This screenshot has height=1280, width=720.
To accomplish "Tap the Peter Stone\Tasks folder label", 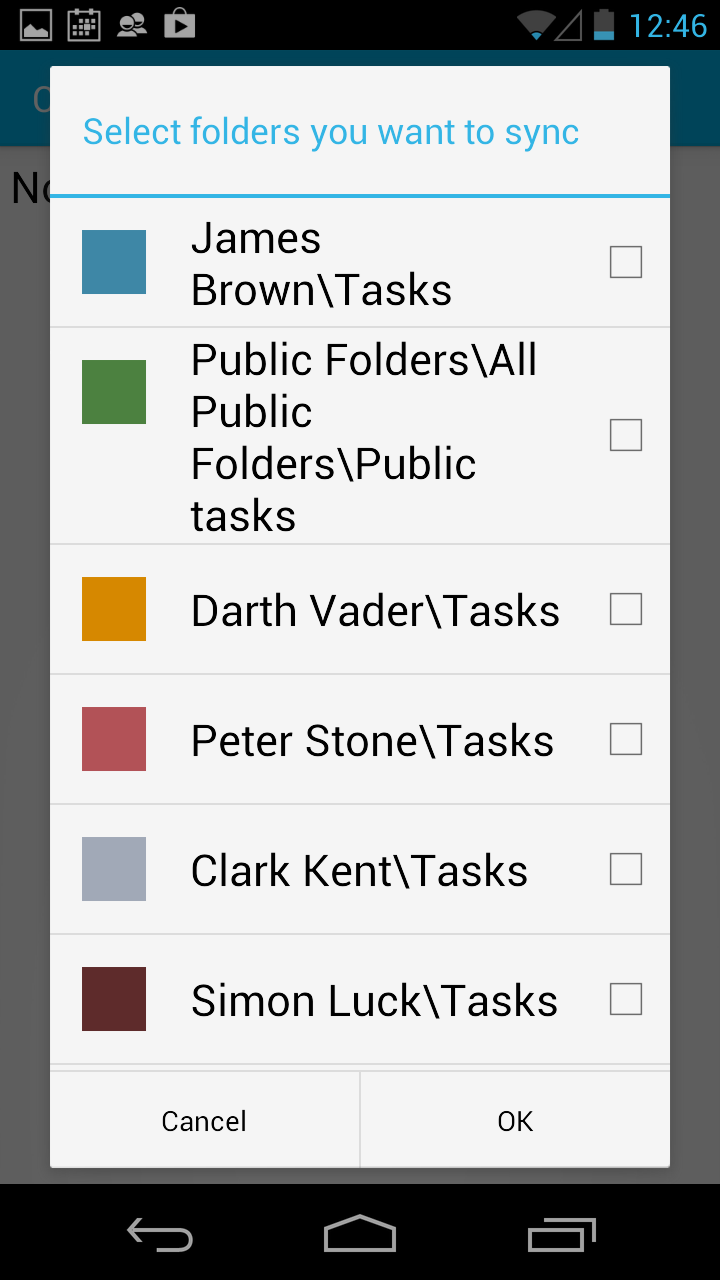I will pos(372,741).
